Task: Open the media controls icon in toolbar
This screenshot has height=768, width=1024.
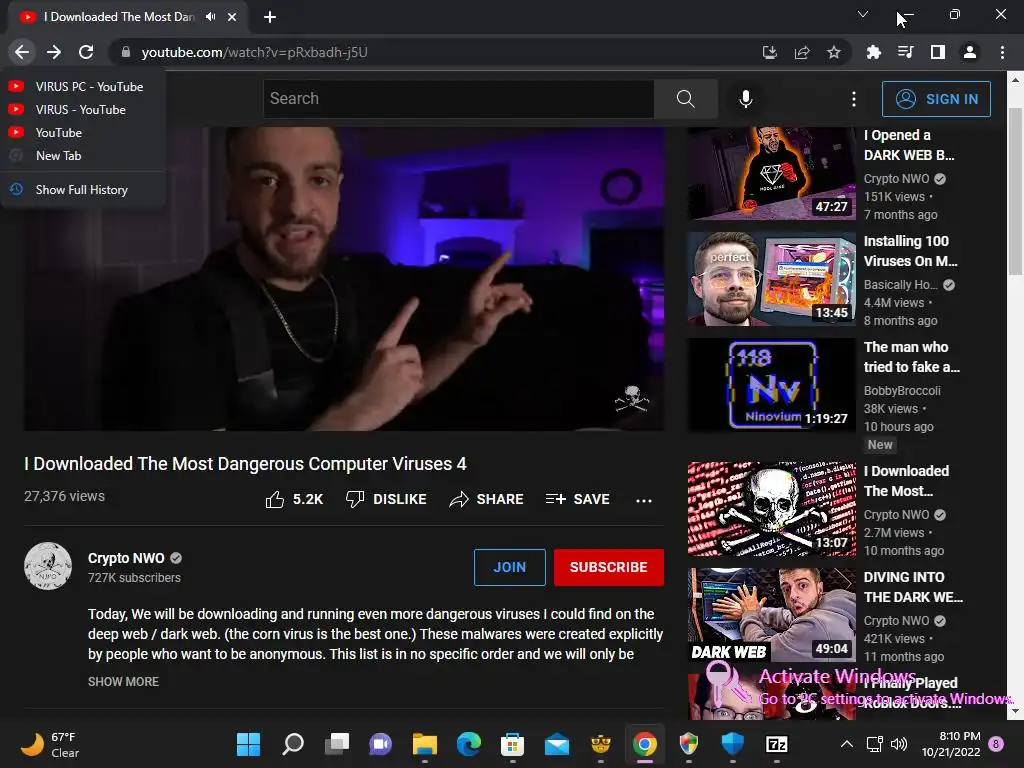Action: (x=906, y=52)
